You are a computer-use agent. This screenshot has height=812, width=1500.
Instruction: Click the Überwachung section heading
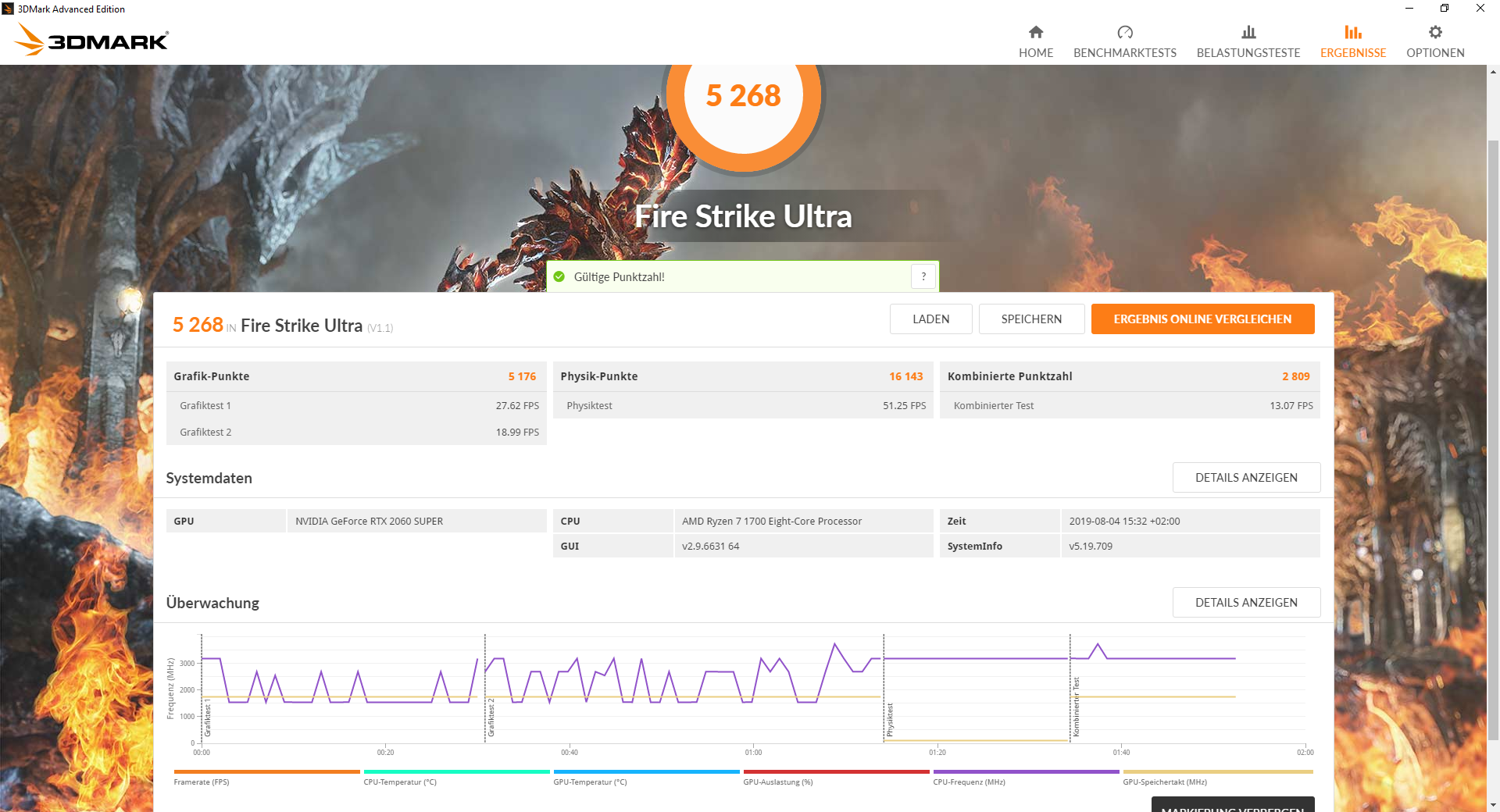[212, 603]
